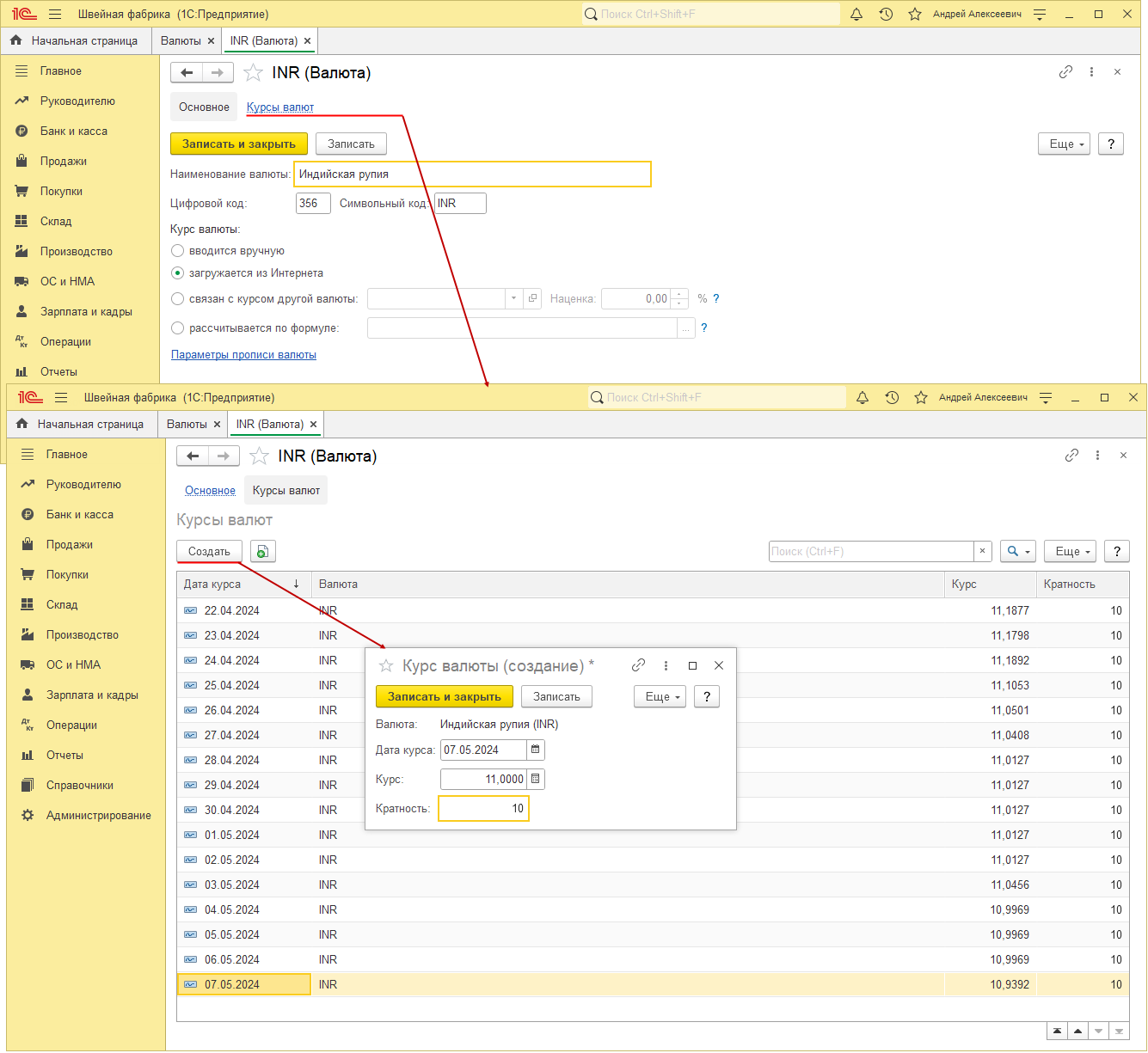This screenshot has height=1053, width=1148.
Task: Sort by the Дата курса column header
Action: pos(244,584)
